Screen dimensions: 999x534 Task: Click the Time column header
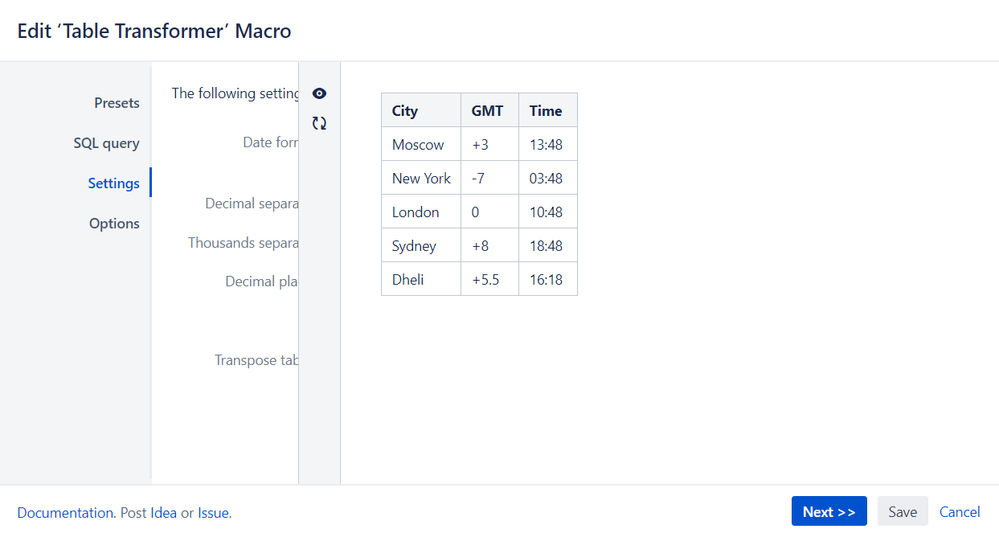click(x=546, y=111)
